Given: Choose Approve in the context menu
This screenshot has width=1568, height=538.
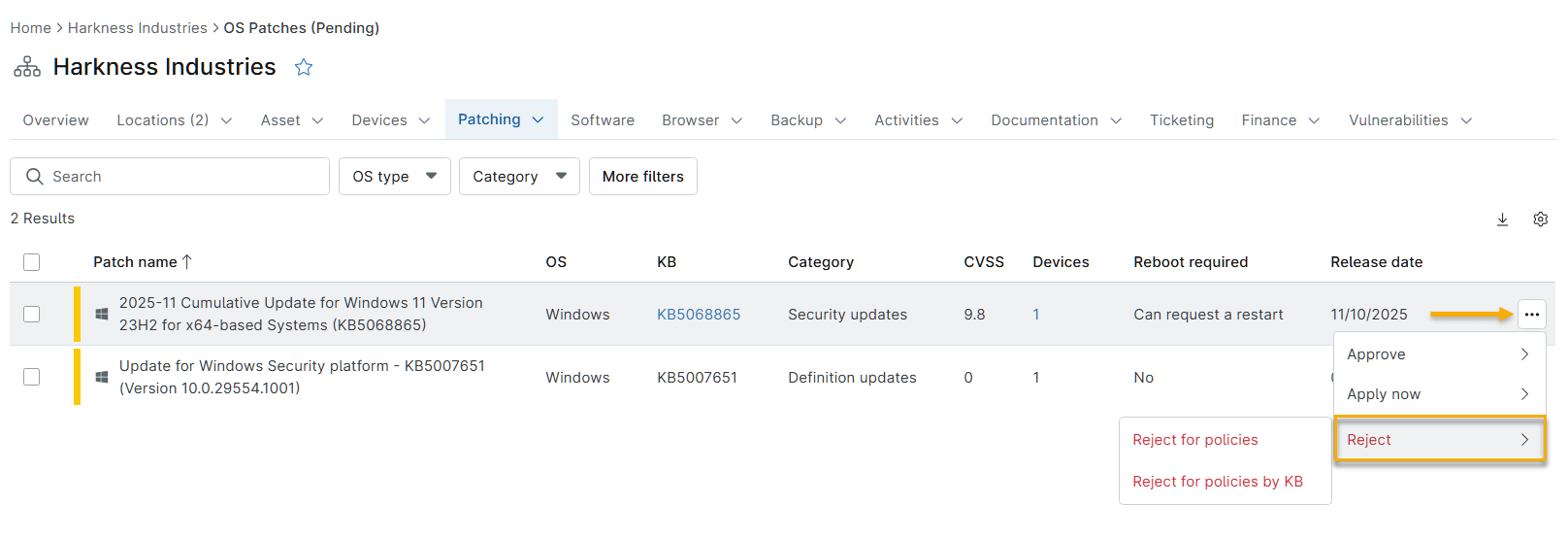Looking at the screenshot, I should (1439, 354).
